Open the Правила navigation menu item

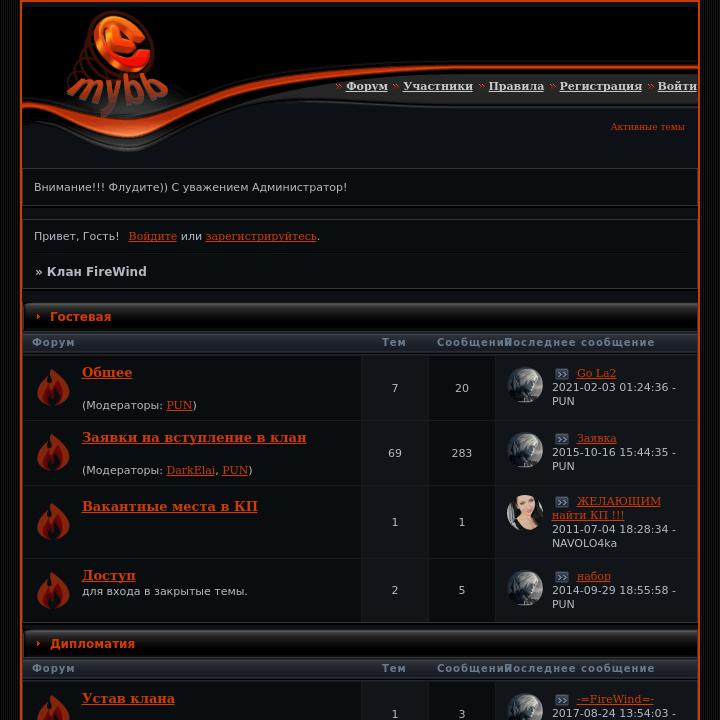coord(516,86)
